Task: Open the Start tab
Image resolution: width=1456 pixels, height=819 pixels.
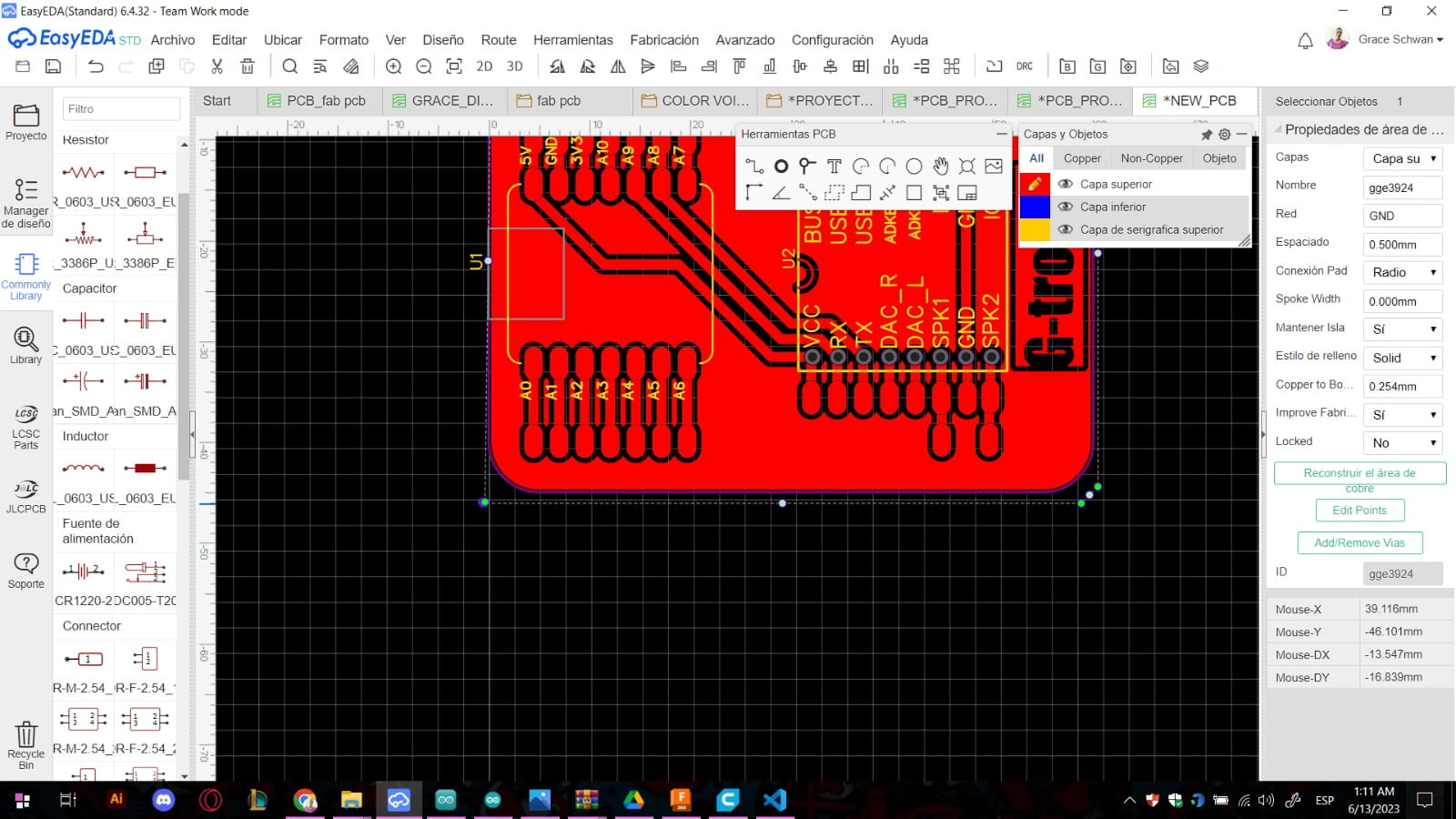Action: [217, 101]
